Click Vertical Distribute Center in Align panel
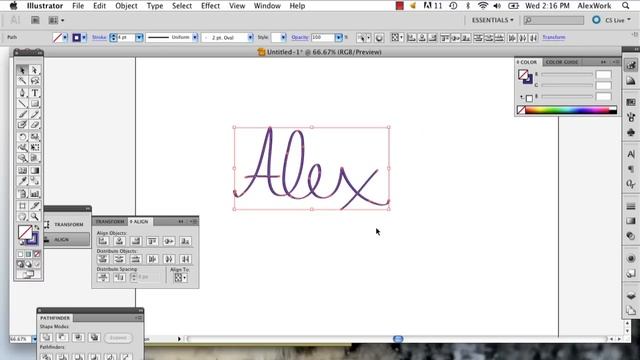The image size is (640, 360). pyautogui.click(x=119, y=259)
